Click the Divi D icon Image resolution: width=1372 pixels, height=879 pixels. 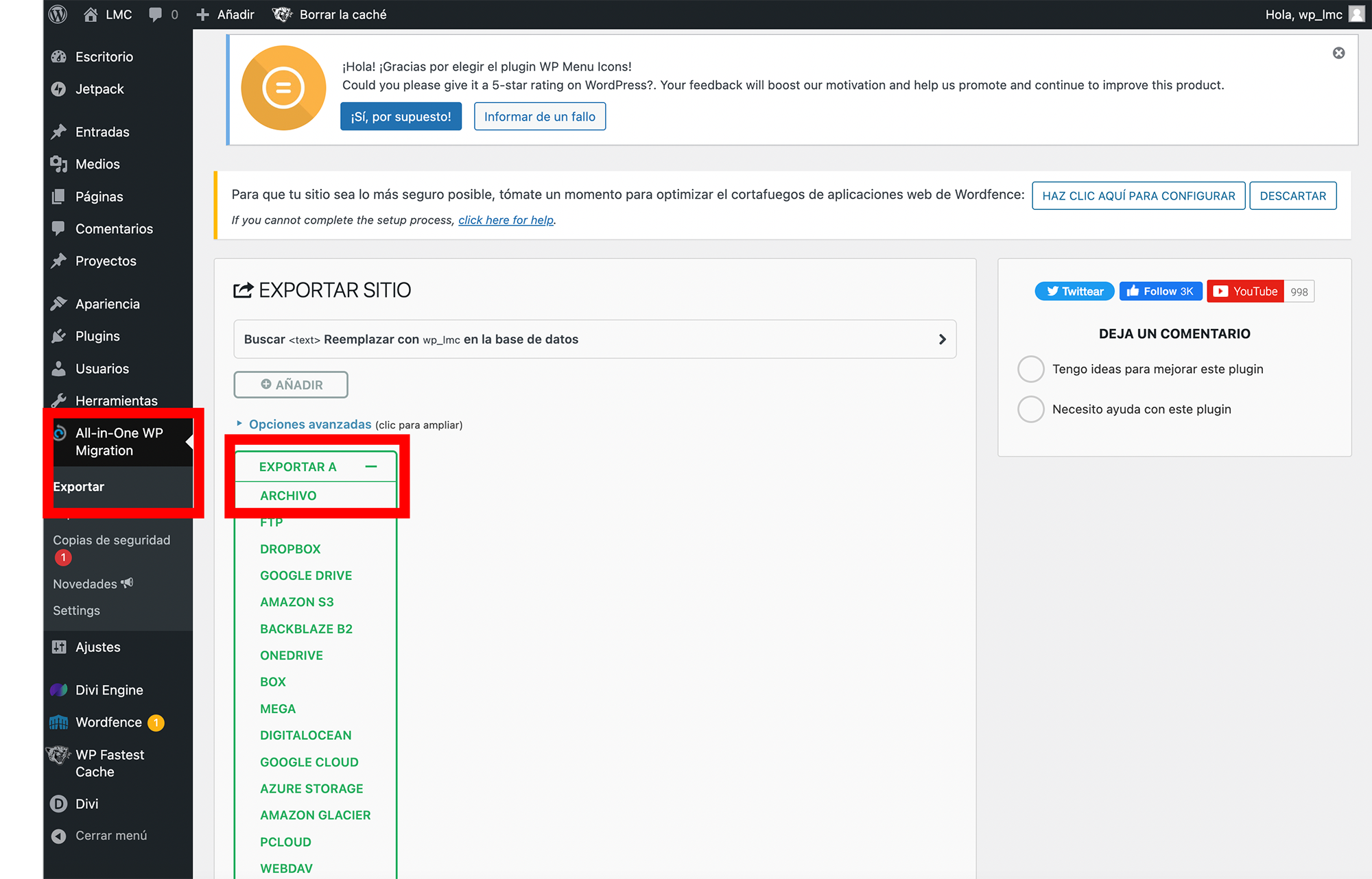click(x=59, y=804)
